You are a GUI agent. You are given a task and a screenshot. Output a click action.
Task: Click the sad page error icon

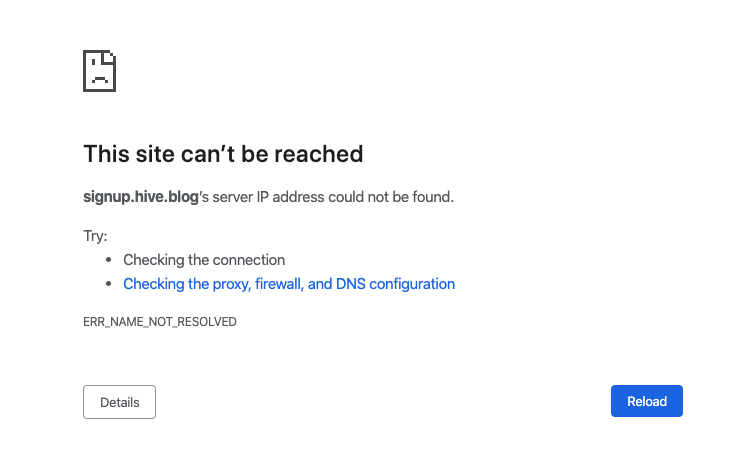coord(99,71)
